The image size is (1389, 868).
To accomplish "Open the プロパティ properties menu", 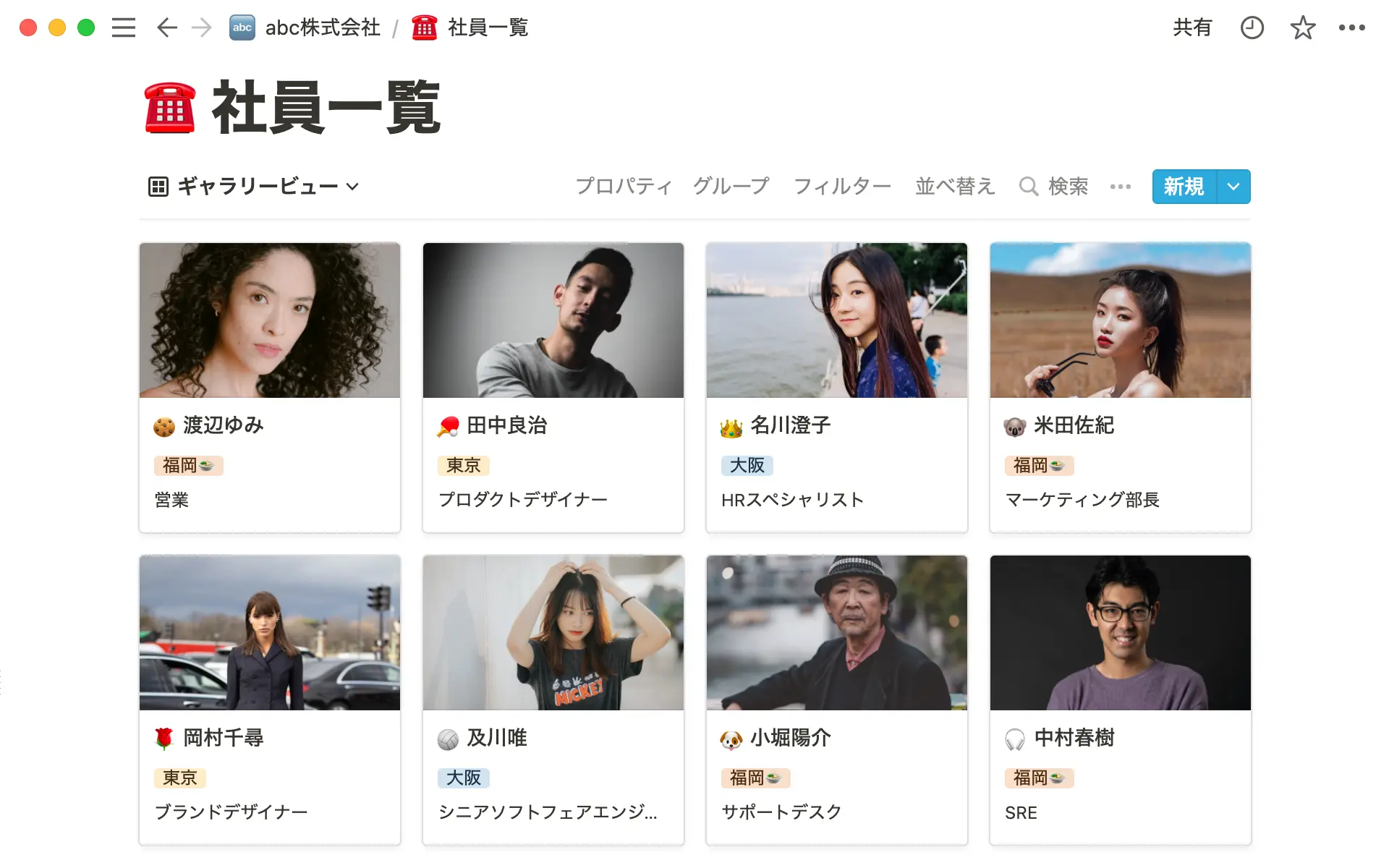I will coord(624,186).
